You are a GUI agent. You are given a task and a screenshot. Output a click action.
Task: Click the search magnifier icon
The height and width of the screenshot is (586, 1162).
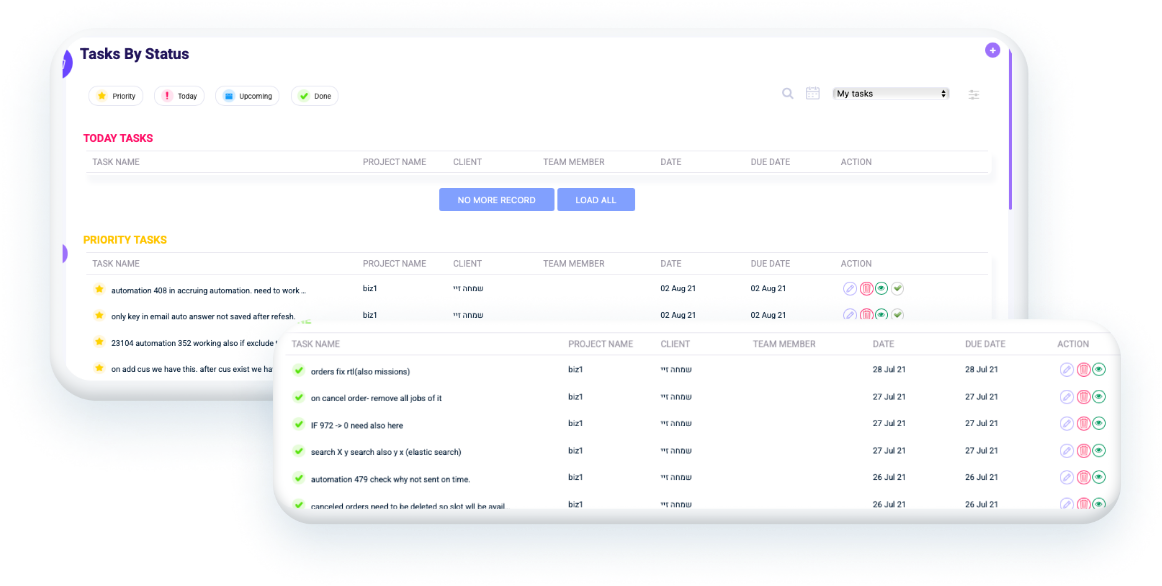point(788,94)
